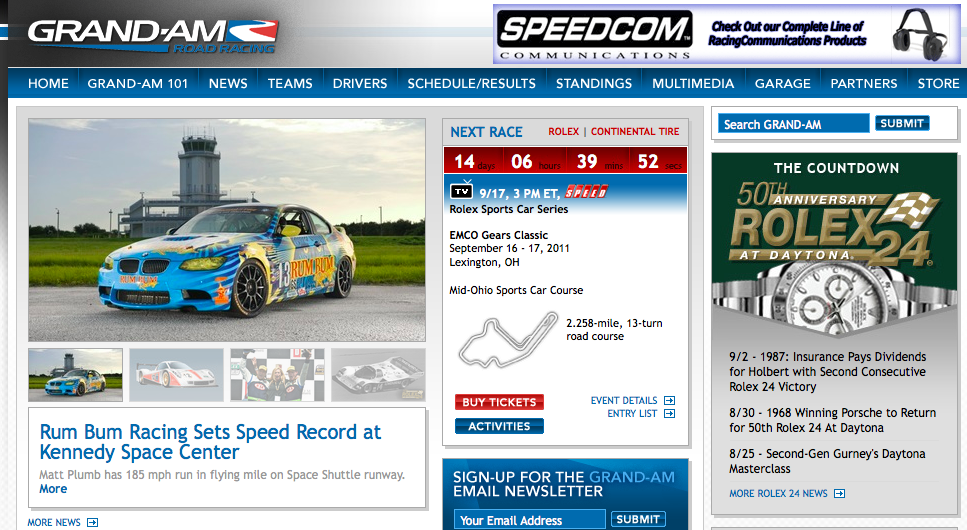Select the white prototype car thumbnail

tap(176, 375)
